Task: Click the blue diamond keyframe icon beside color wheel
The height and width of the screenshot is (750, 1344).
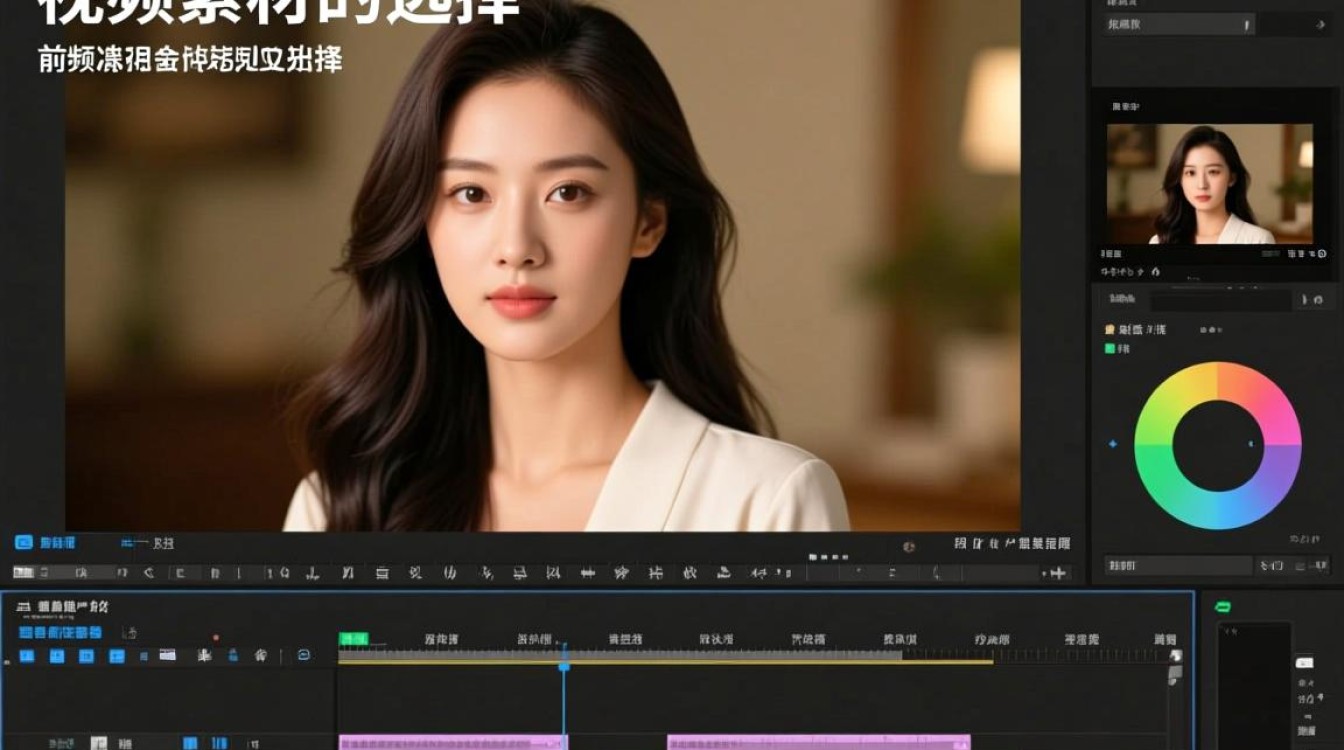Action: 1113,443
